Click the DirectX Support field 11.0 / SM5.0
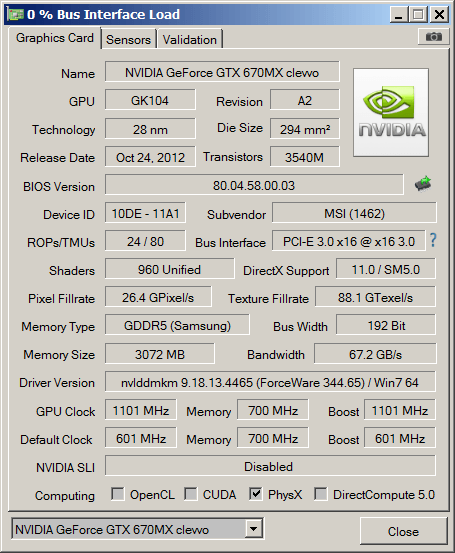The width and height of the screenshot is (455, 553). 386,269
